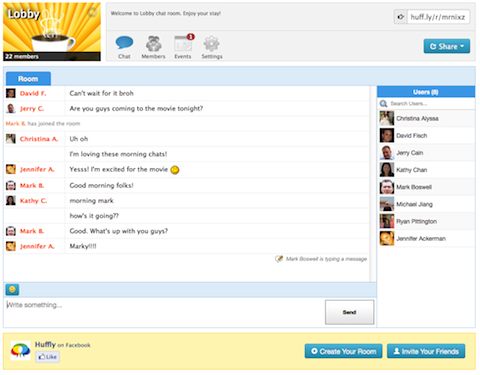Focus the Write something message field
Viewport: 480px width, 375px height.
(x=164, y=312)
